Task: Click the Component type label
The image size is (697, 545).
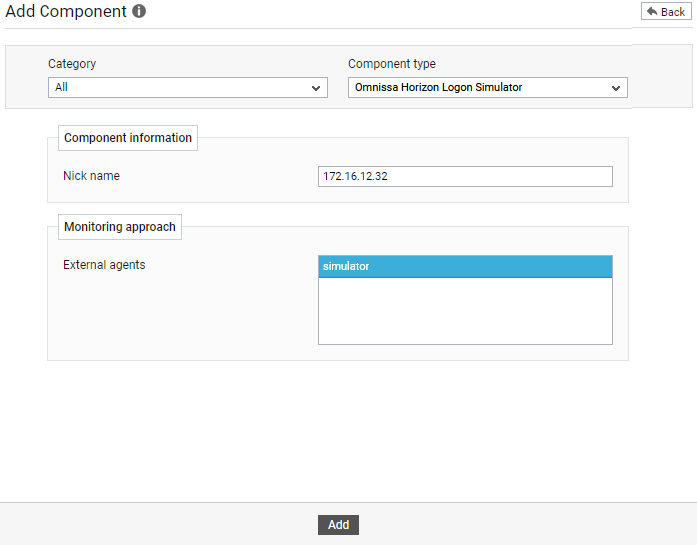Action: 392,64
